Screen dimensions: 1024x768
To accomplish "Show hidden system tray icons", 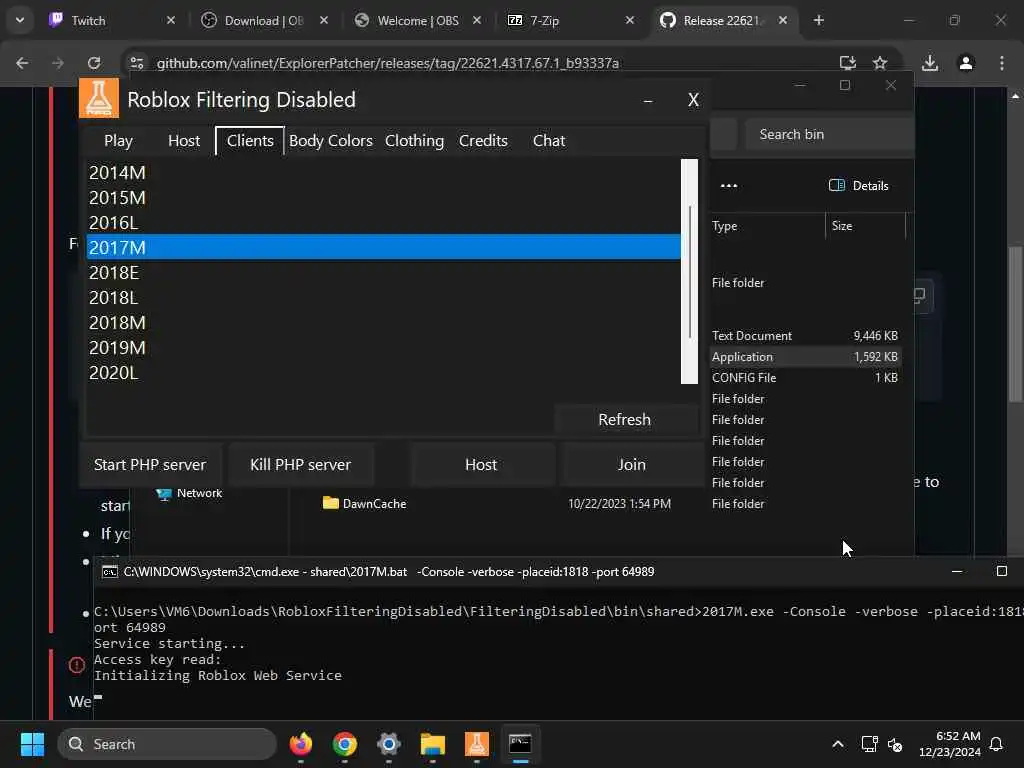I will tap(837, 744).
